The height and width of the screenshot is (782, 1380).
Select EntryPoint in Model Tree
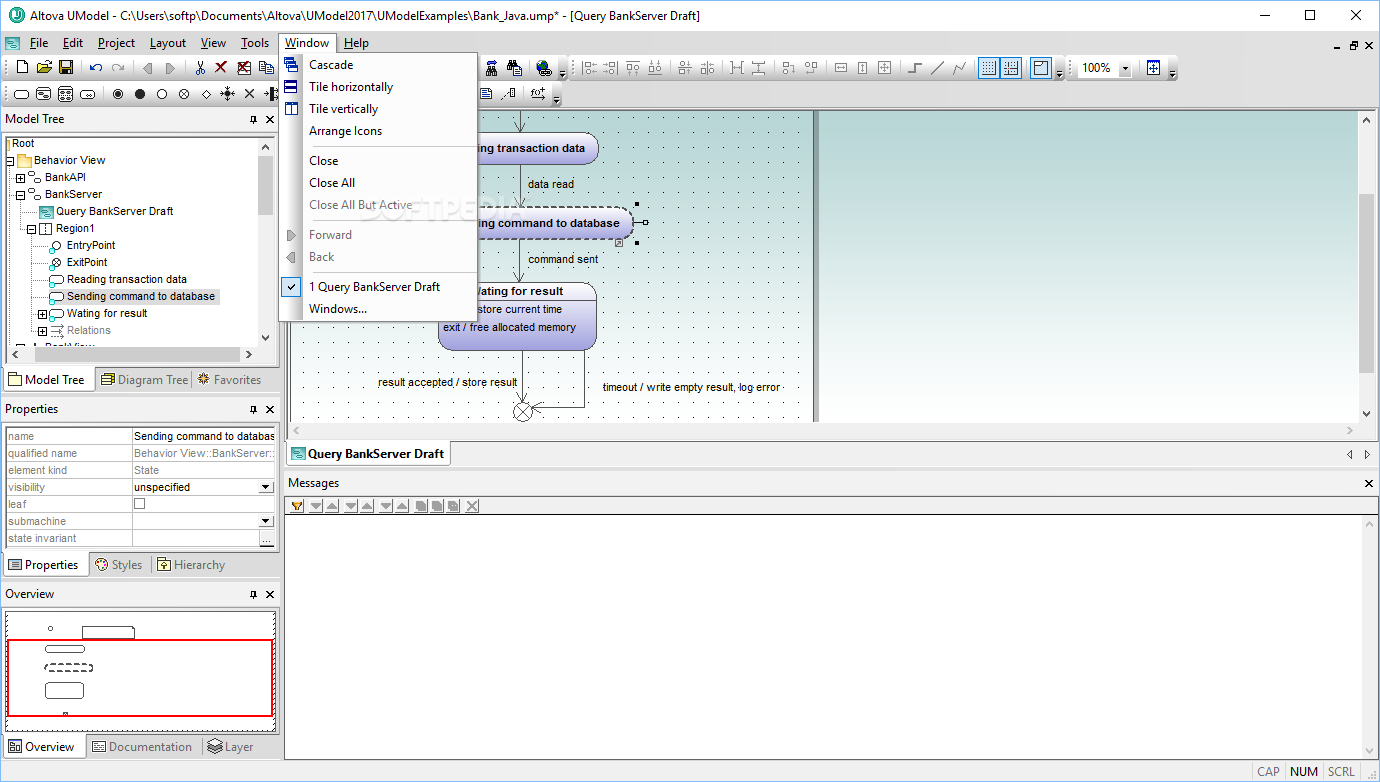pos(91,246)
